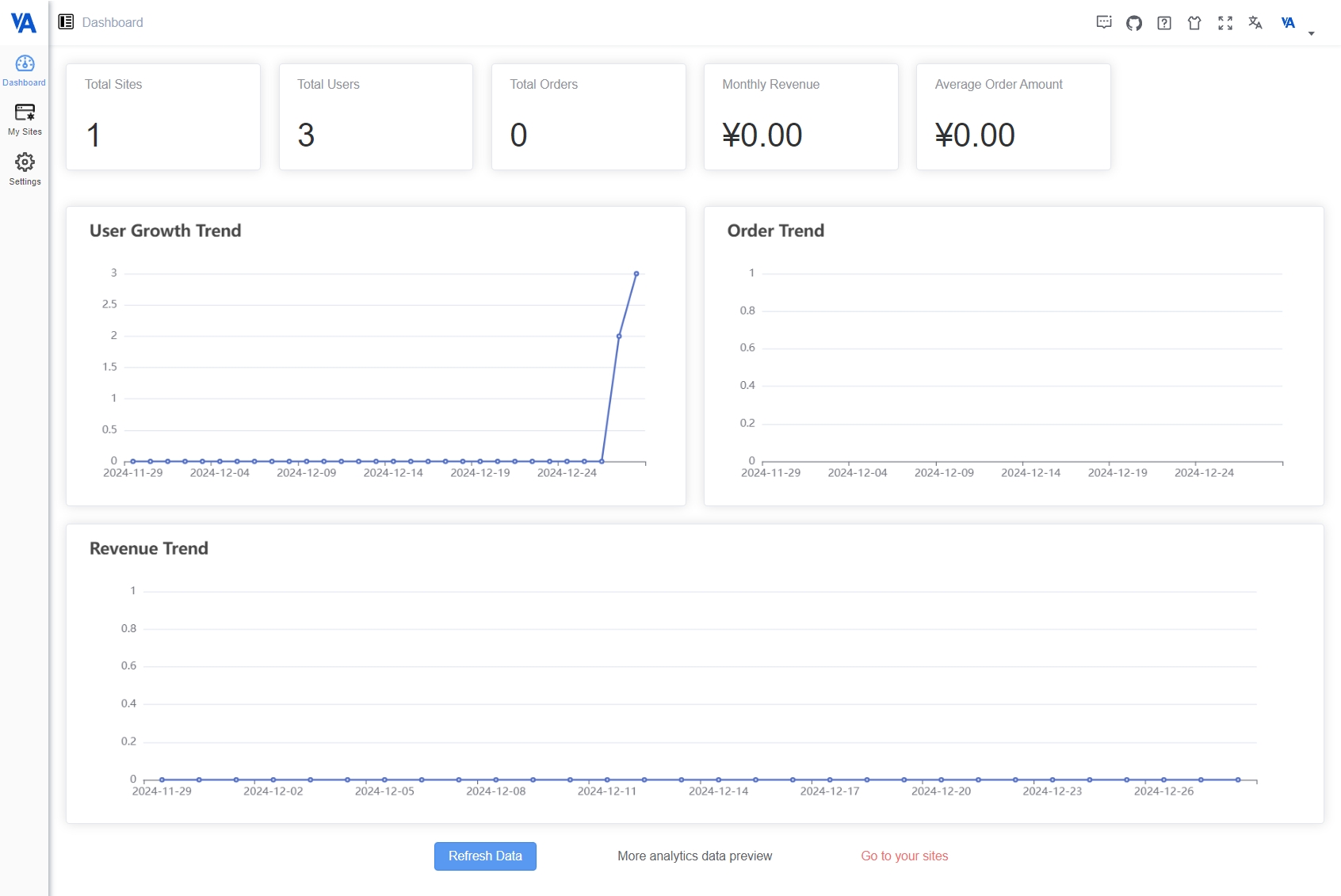Toggle fullscreen mode
Screen dimensions: 1341x896
point(1224,23)
